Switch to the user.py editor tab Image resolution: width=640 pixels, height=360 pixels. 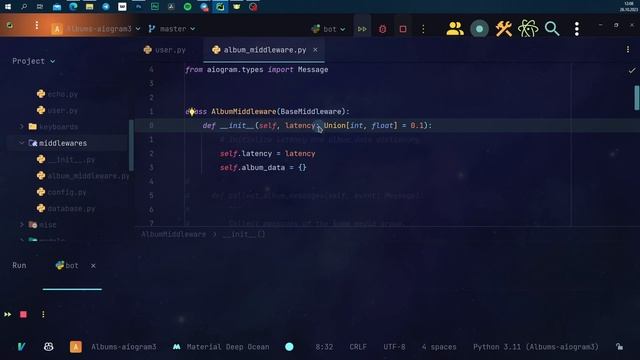pyautogui.click(x=165, y=50)
